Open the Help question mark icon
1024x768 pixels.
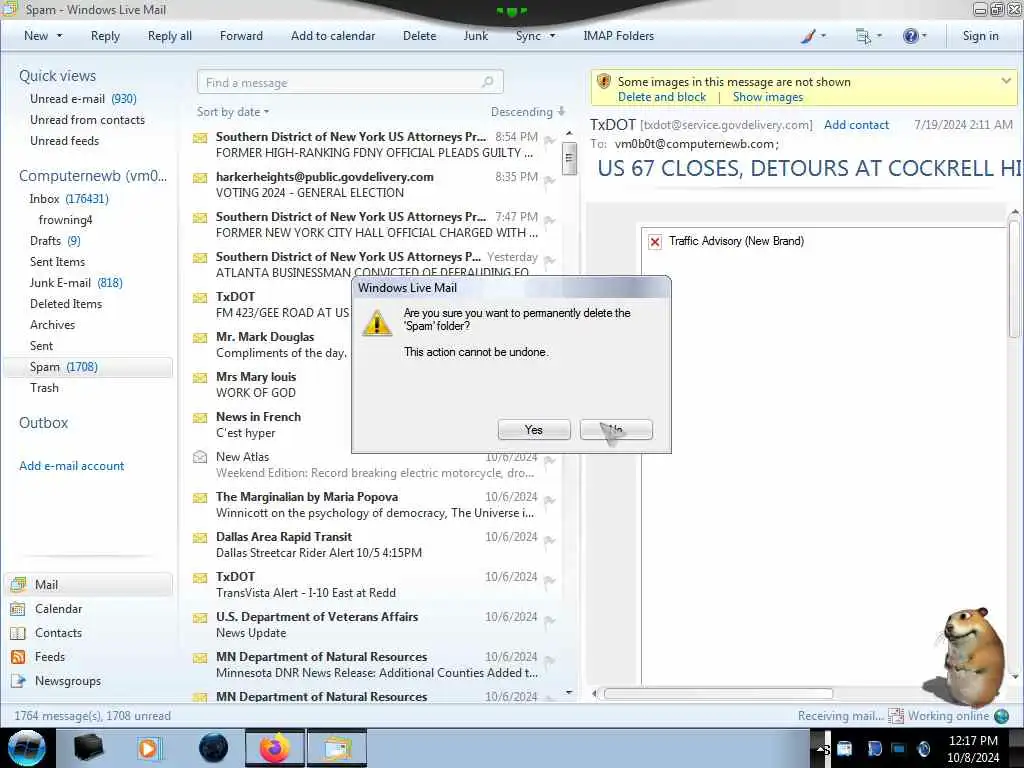pyautogui.click(x=914, y=36)
